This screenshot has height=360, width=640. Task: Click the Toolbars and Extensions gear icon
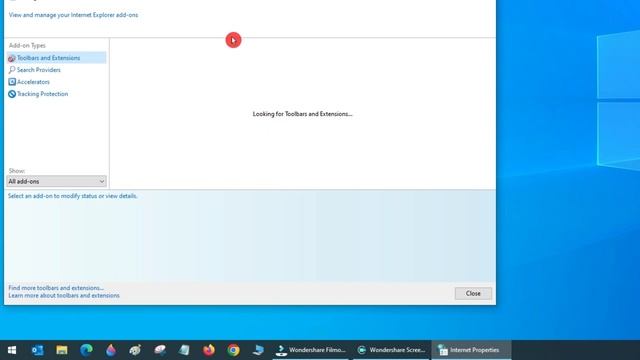pos(12,58)
